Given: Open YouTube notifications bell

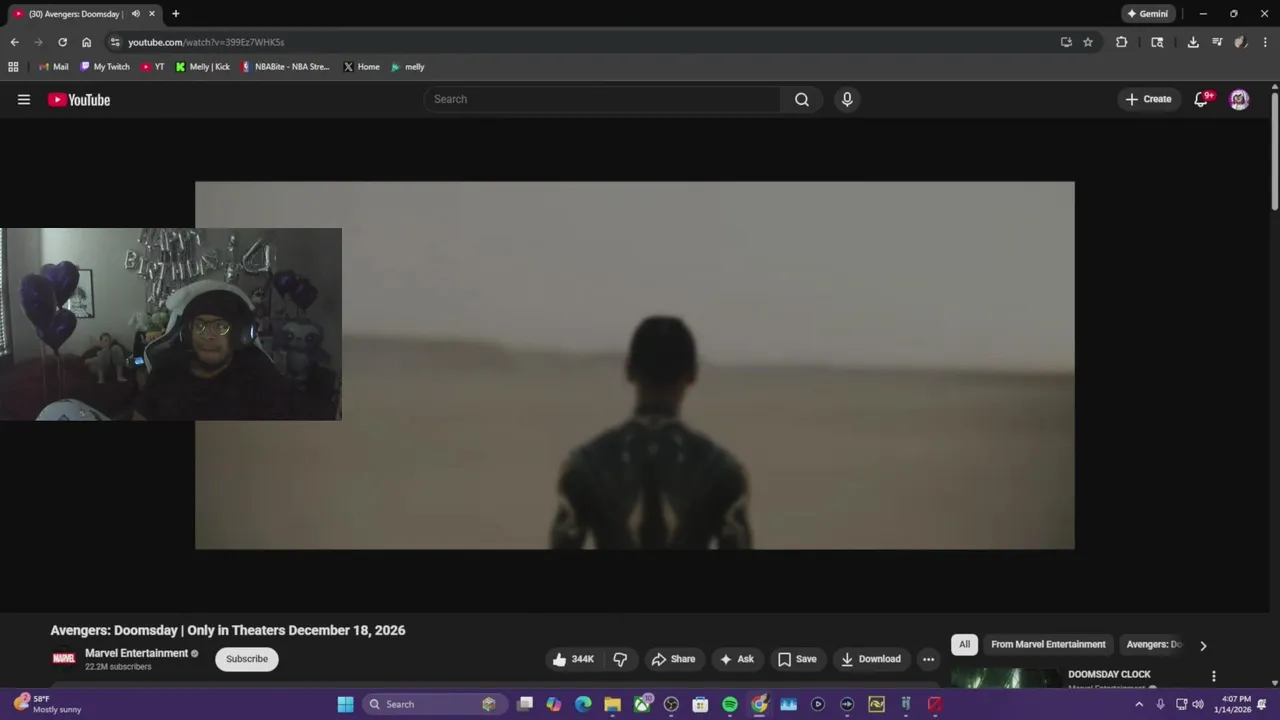Looking at the screenshot, I should (1202, 99).
